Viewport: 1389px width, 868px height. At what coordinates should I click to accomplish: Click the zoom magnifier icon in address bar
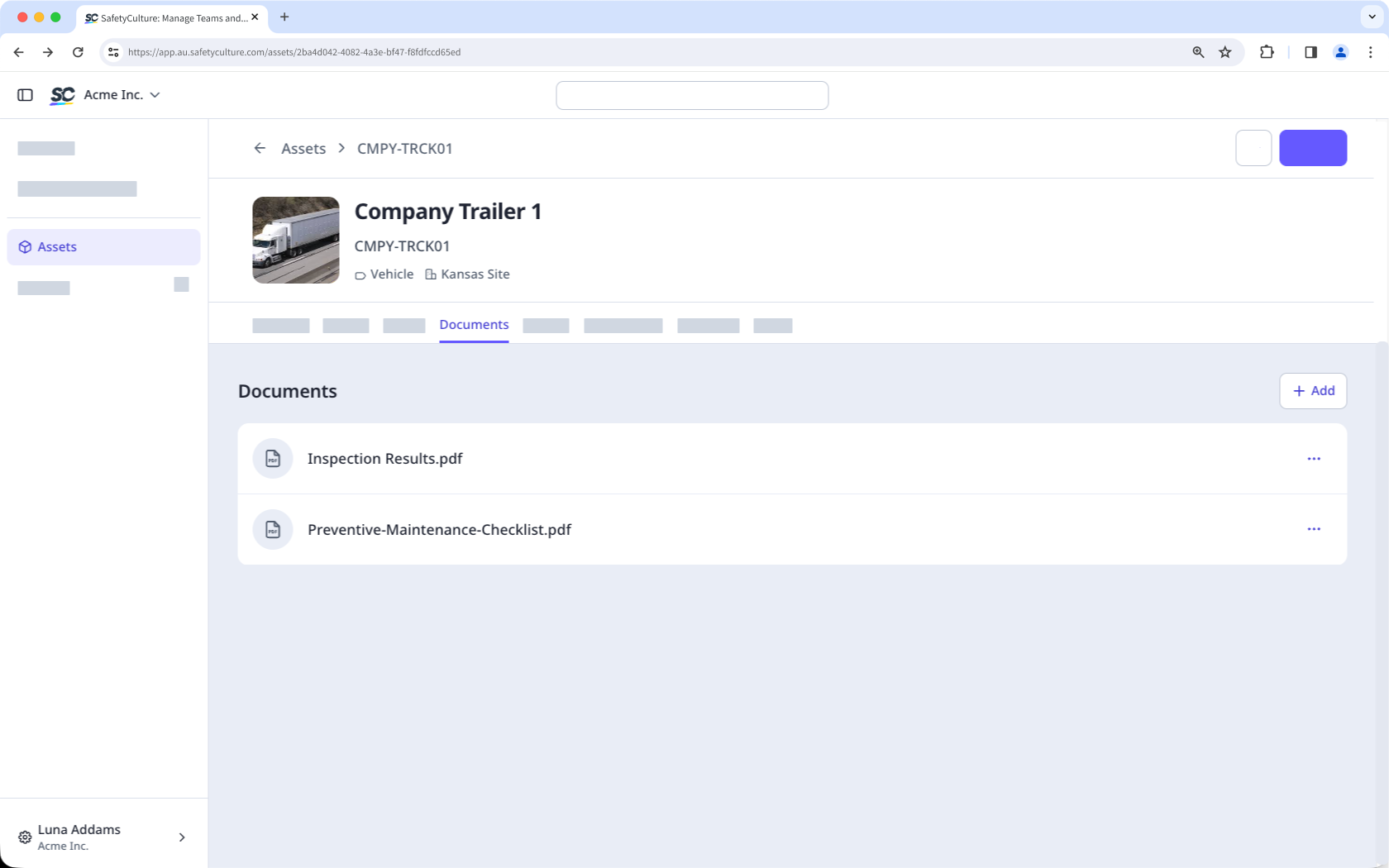pyautogui.click(x=1198, y=52)
